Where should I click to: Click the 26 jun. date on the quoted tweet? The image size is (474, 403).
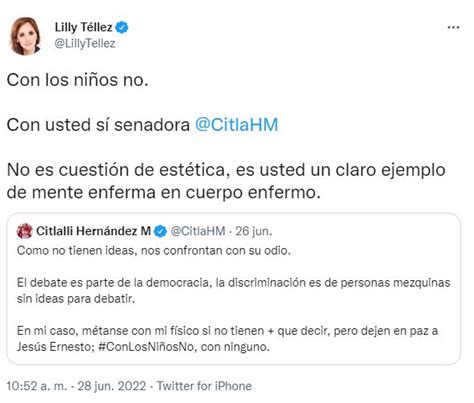(x=254, y=231)
